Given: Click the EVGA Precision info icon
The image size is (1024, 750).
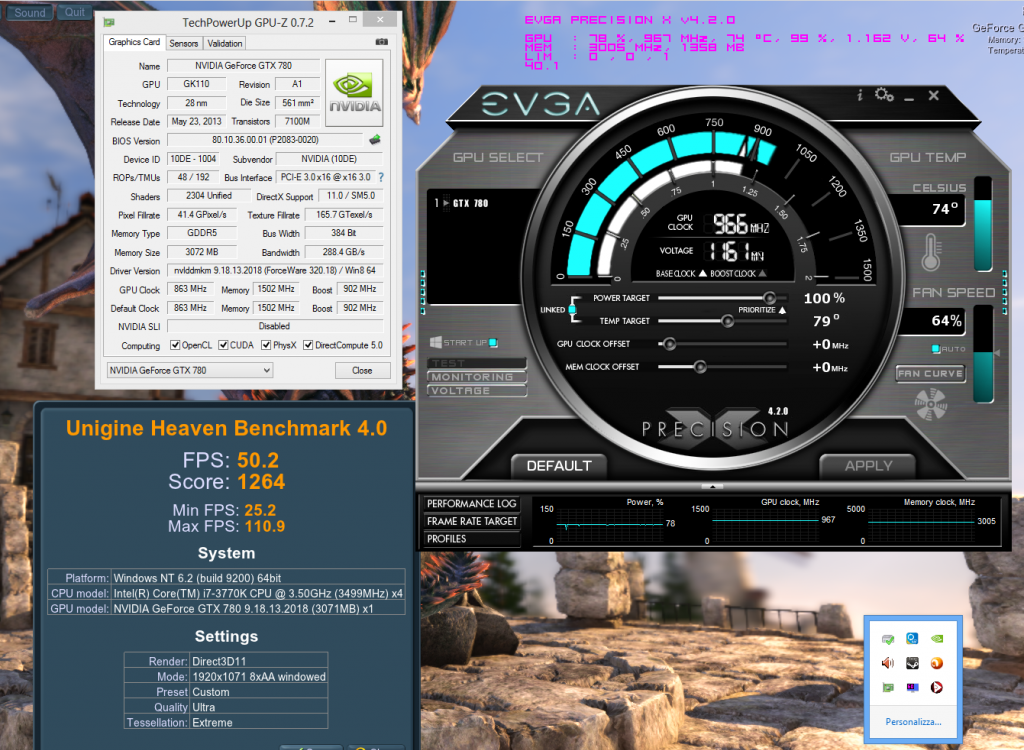Looking at the screenshot, I should [x=859, y=95].
